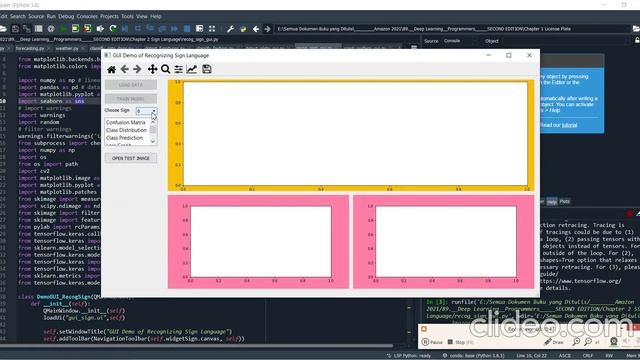Open the Source menu in Spyder
Image resolution: width=640 pixels, height=360 pixels.
click(x=36, y=16)
